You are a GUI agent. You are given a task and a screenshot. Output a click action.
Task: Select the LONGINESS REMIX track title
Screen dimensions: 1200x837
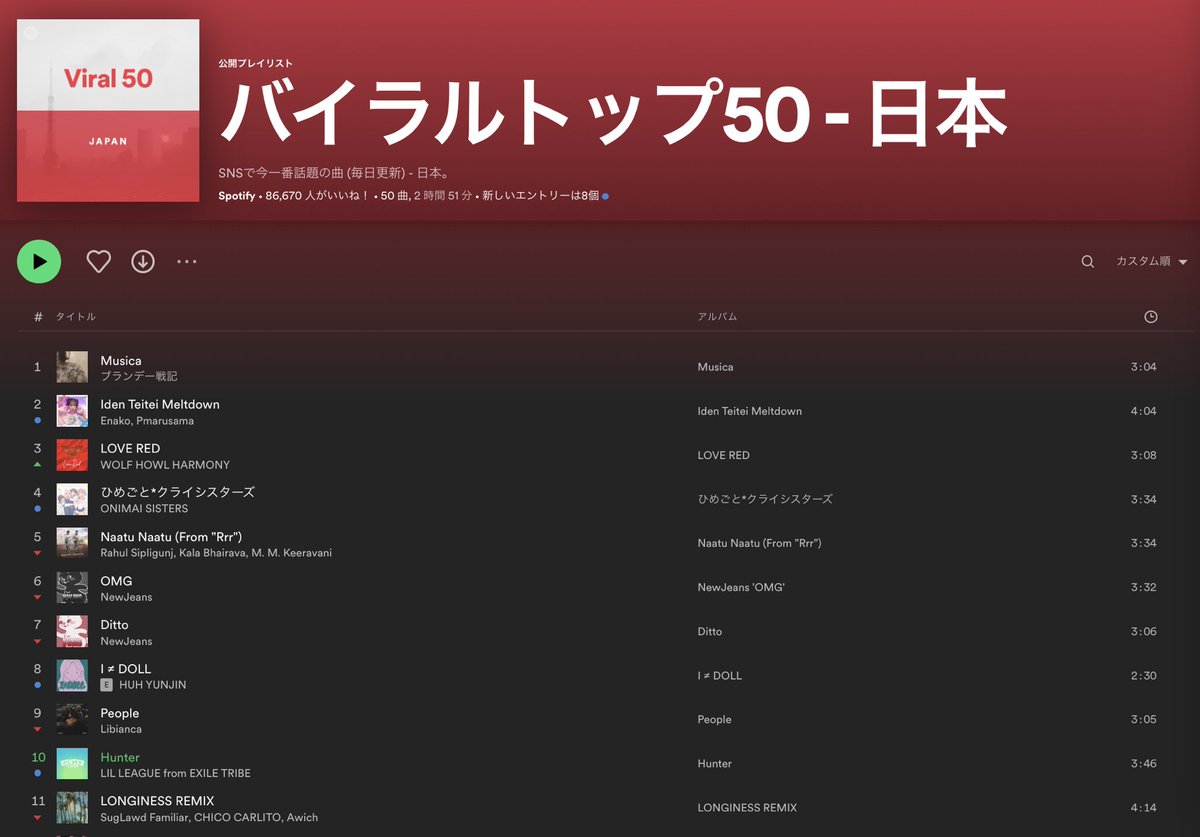tap(157, 800)
